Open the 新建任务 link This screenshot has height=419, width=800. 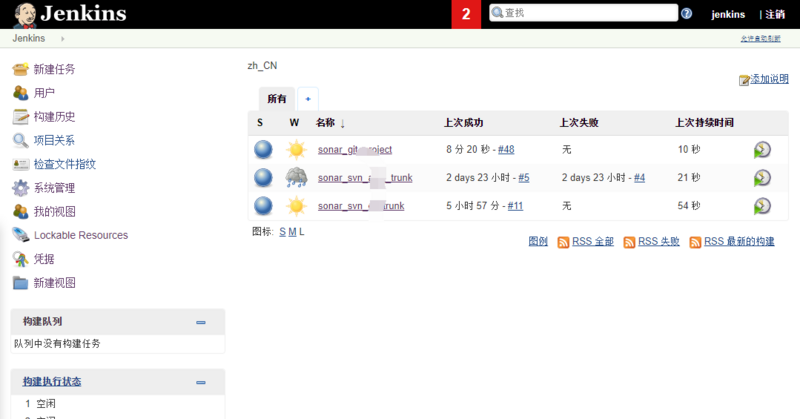click(54, 69)
